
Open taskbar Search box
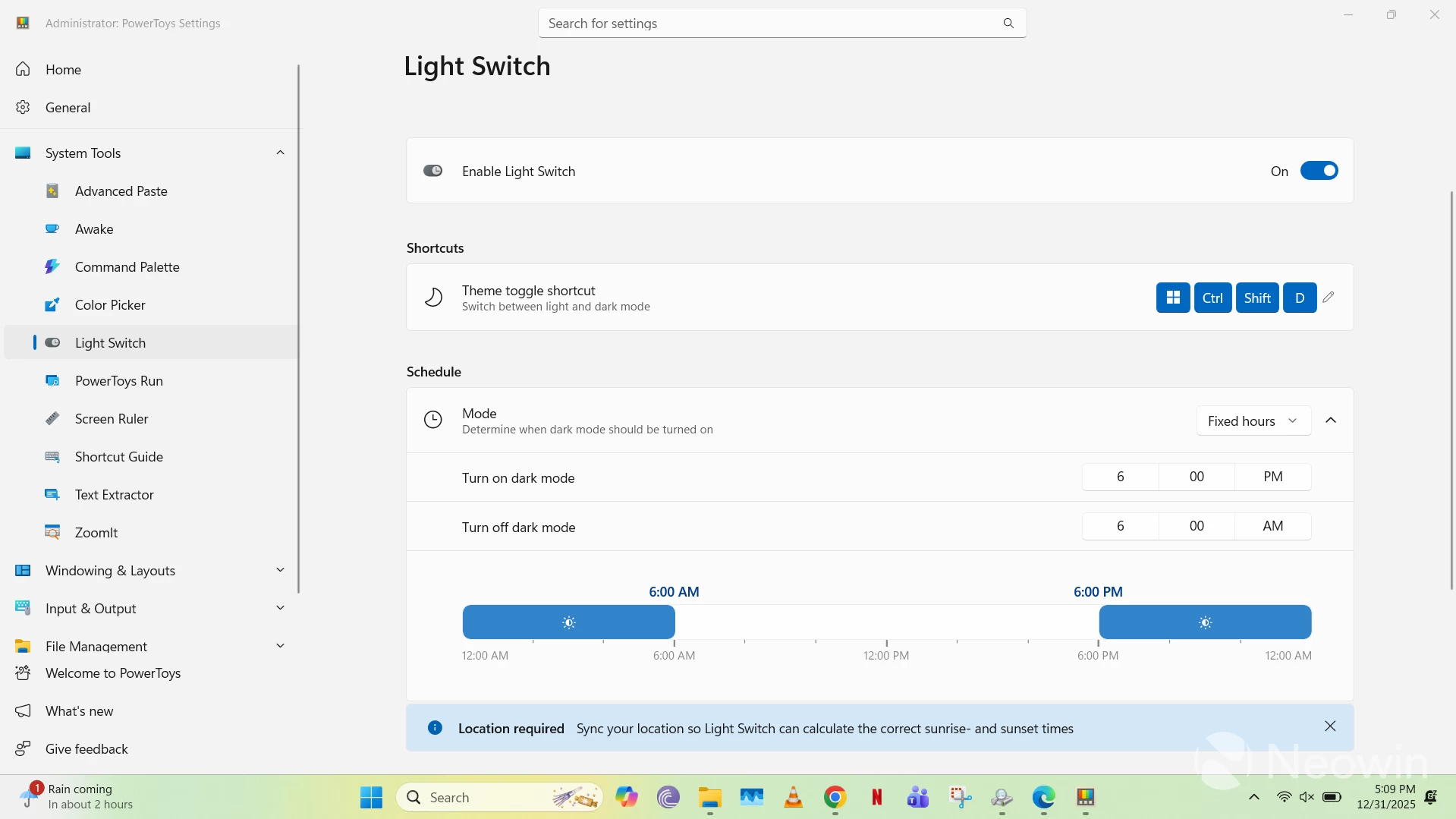[499, 797]
